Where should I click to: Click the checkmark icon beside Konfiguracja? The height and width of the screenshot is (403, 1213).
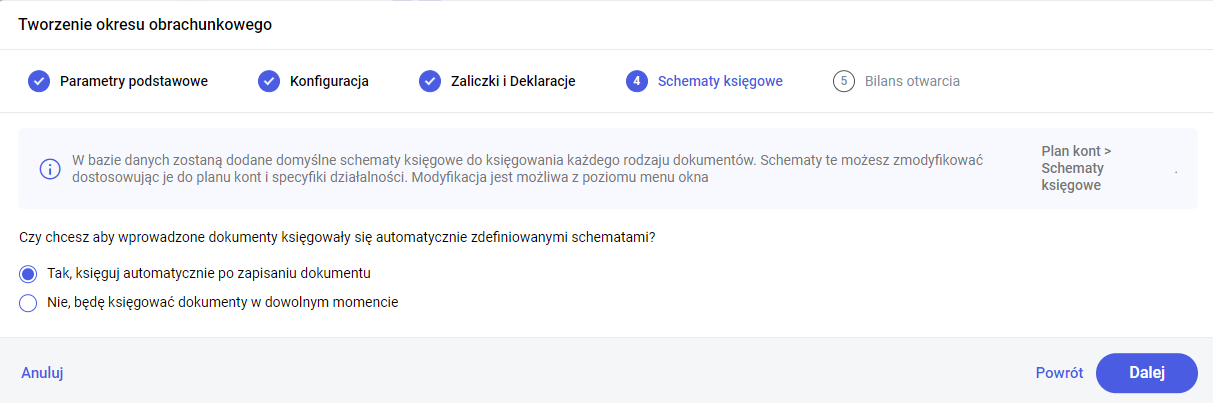pyautogui.click(x=269, y=81)
